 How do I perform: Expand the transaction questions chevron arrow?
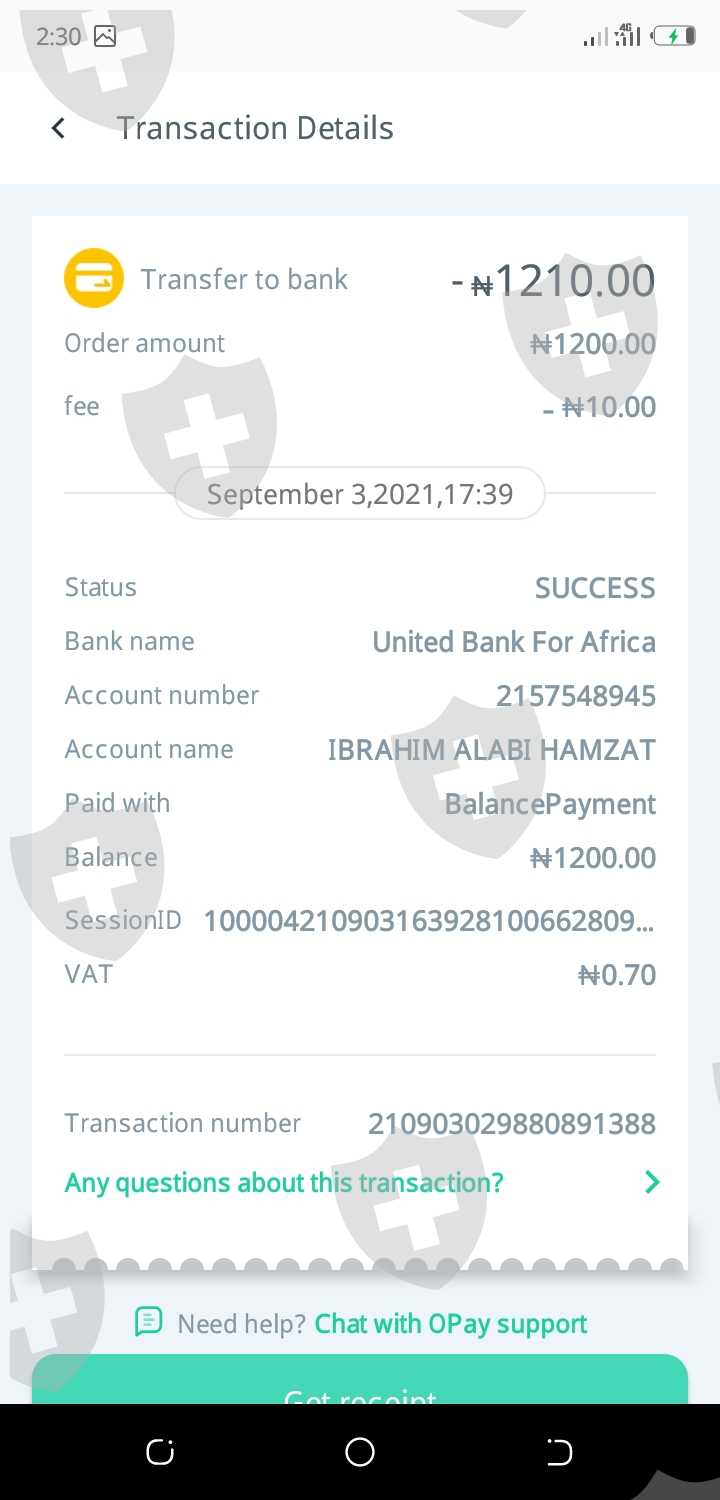click(x=652, y=1183)
